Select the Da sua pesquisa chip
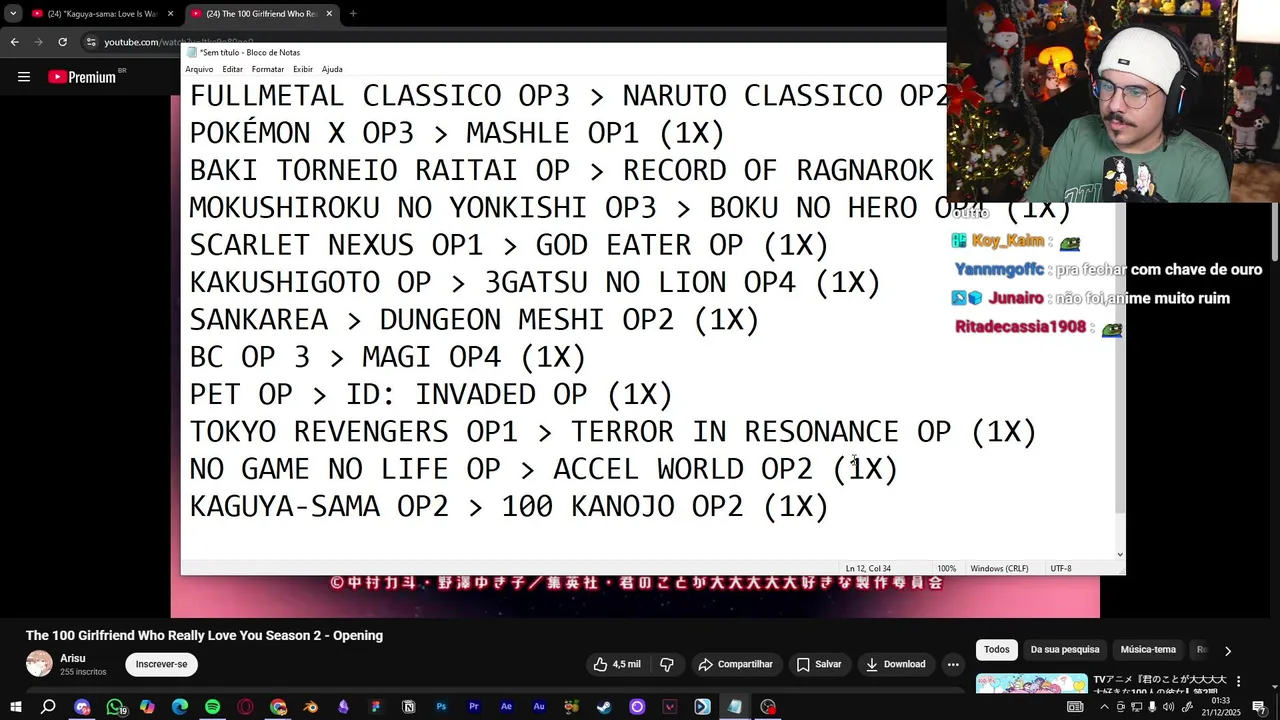Image resolution: width=1280 pixels, height=720 pixels. 1065,650
